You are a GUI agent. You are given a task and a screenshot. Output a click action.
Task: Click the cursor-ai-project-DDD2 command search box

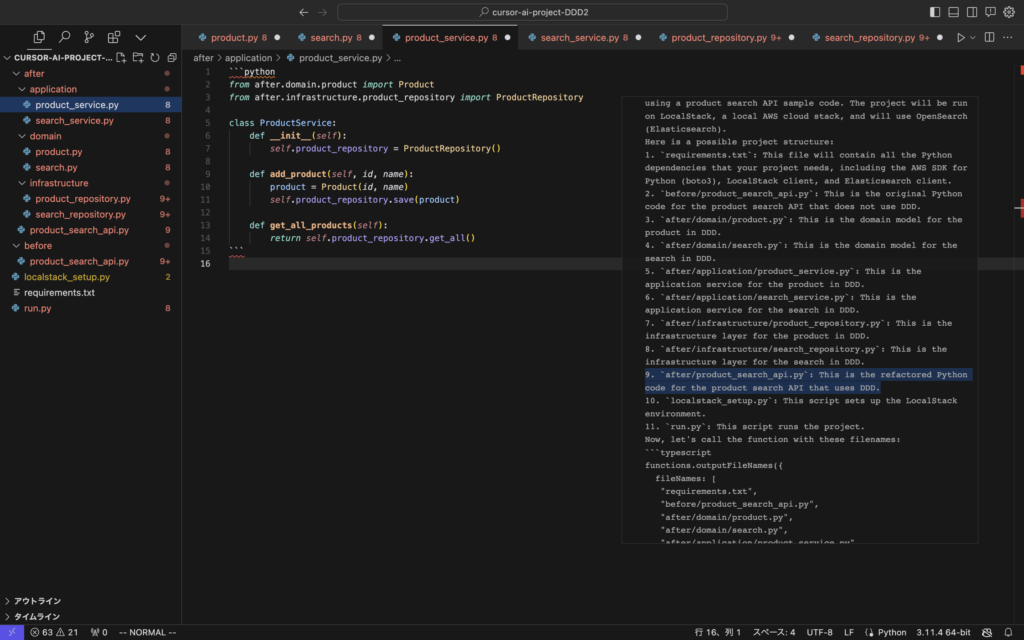[532, 12]
